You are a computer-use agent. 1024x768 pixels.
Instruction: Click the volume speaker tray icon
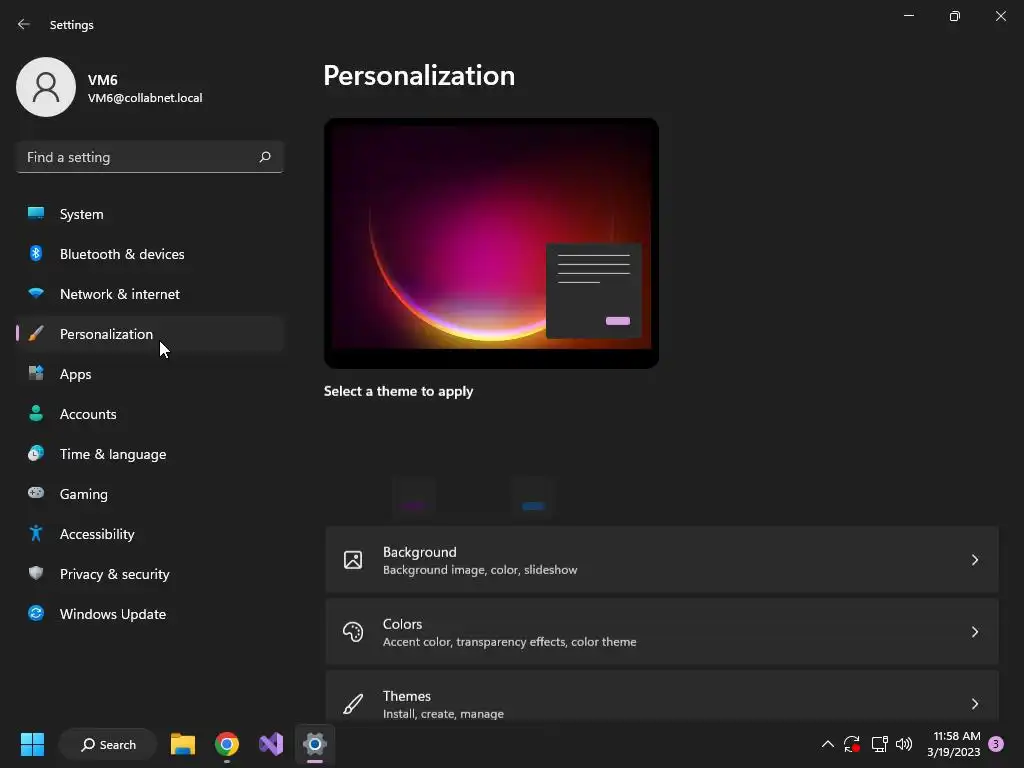point(904,744)
